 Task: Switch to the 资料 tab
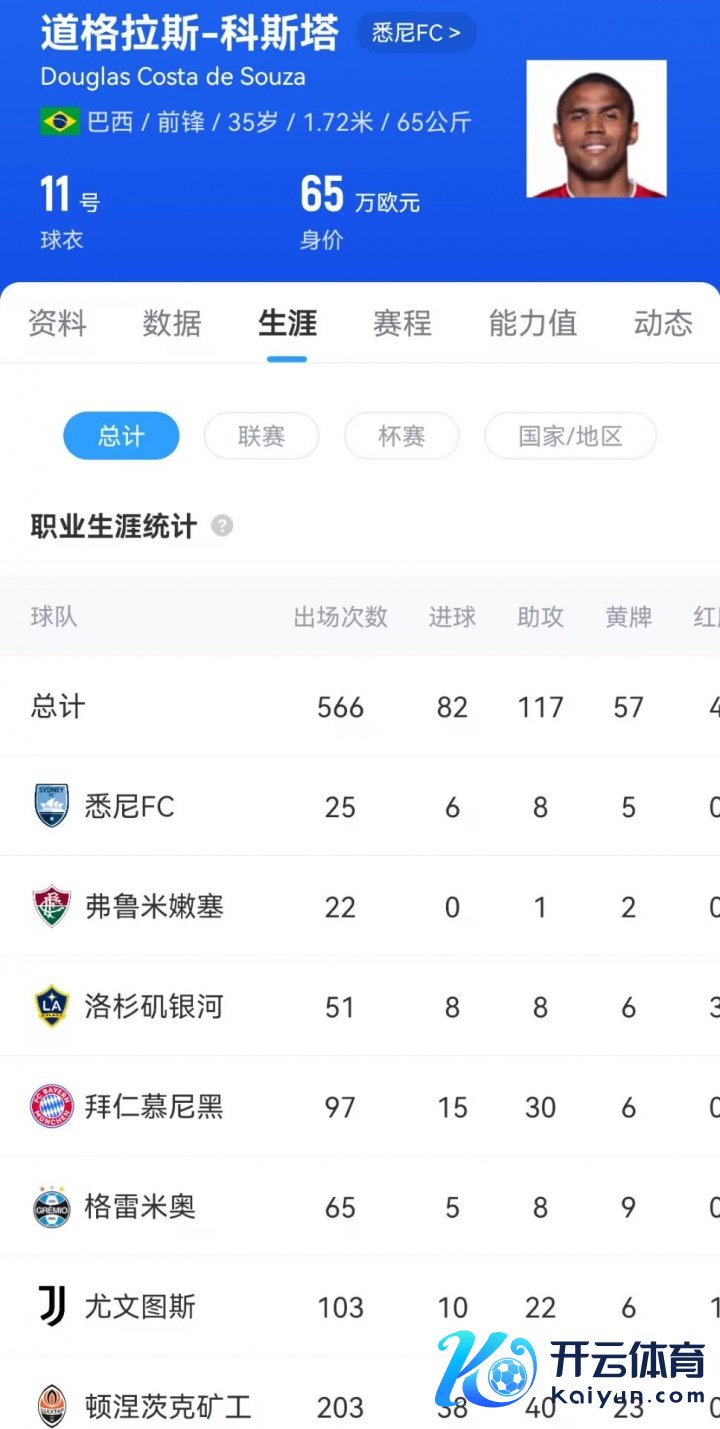coord(57,323)
